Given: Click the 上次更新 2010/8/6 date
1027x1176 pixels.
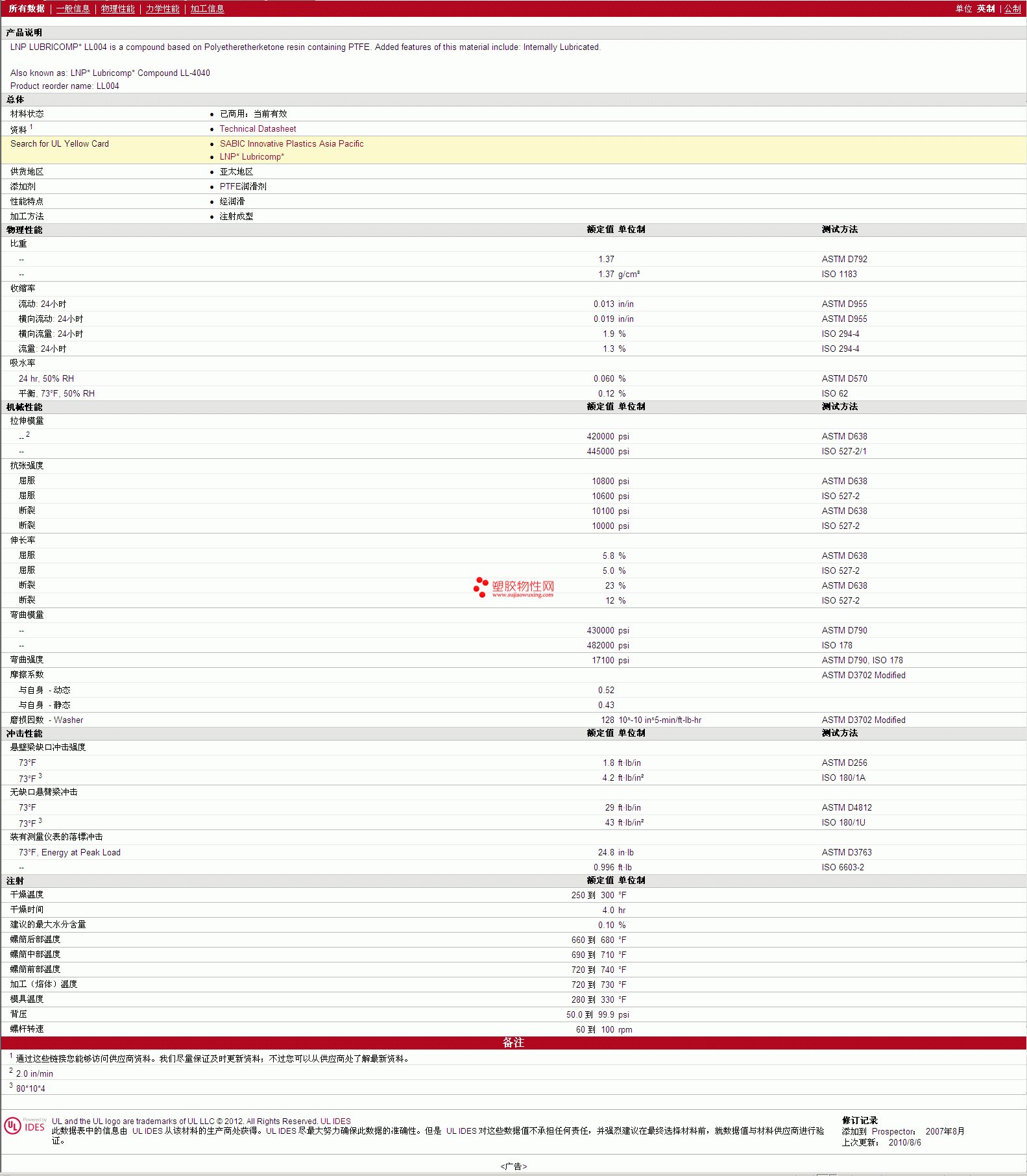Looking at the screenshot, I should (x=881, y=1143).
